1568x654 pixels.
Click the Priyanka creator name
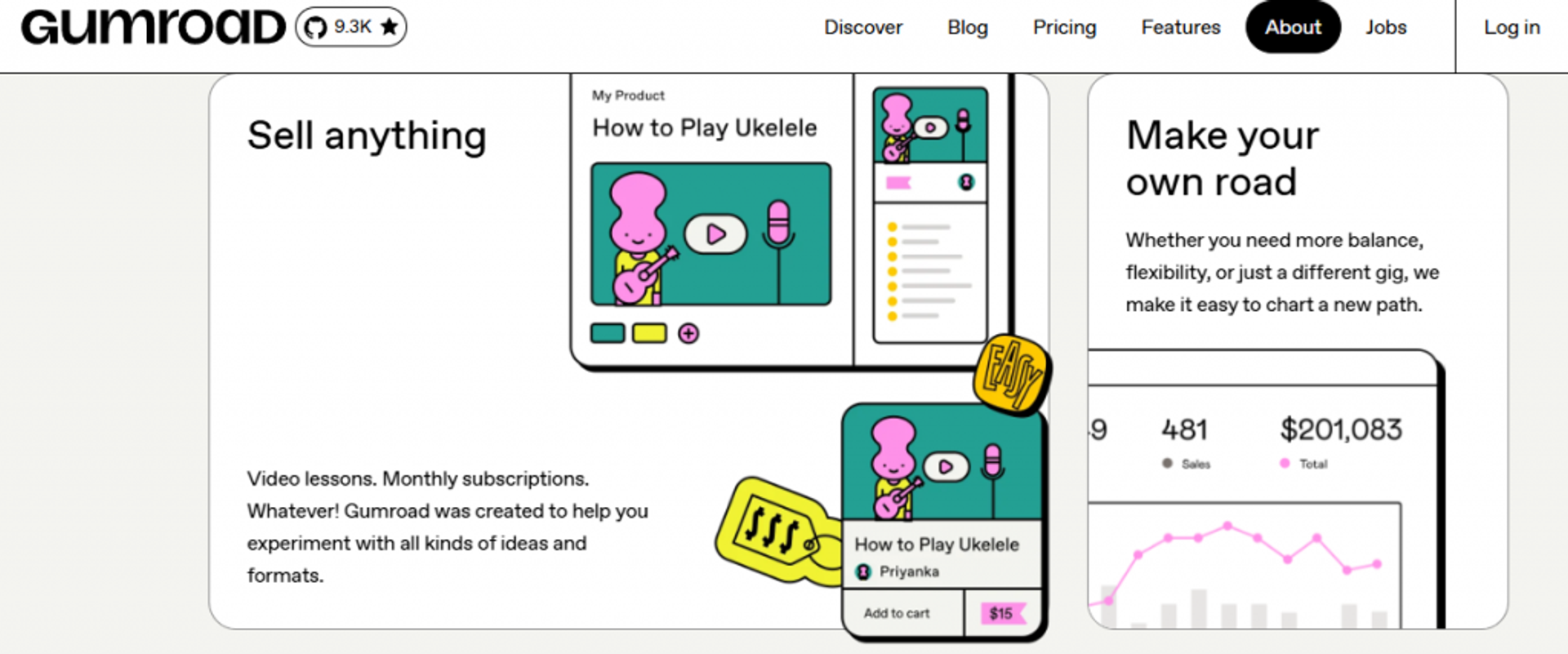[909, 572]
